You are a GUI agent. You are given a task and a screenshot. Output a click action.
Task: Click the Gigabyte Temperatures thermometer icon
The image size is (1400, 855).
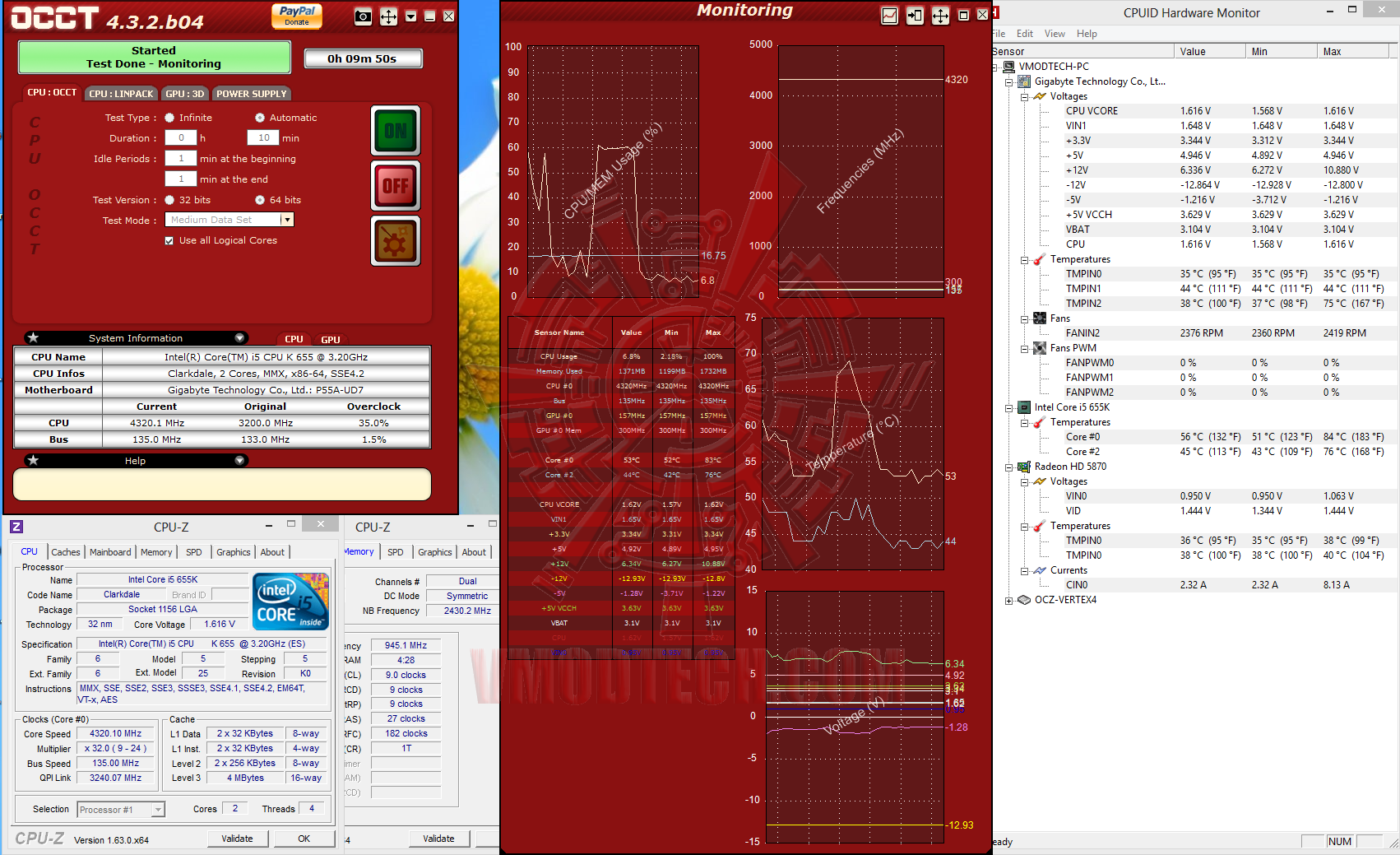(x=1040, y=259)
